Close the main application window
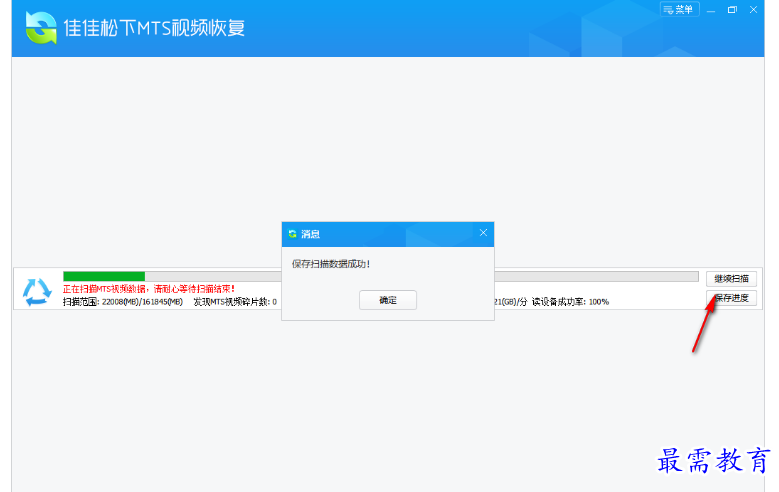This screenshot has height=492, width=779. 753,10
